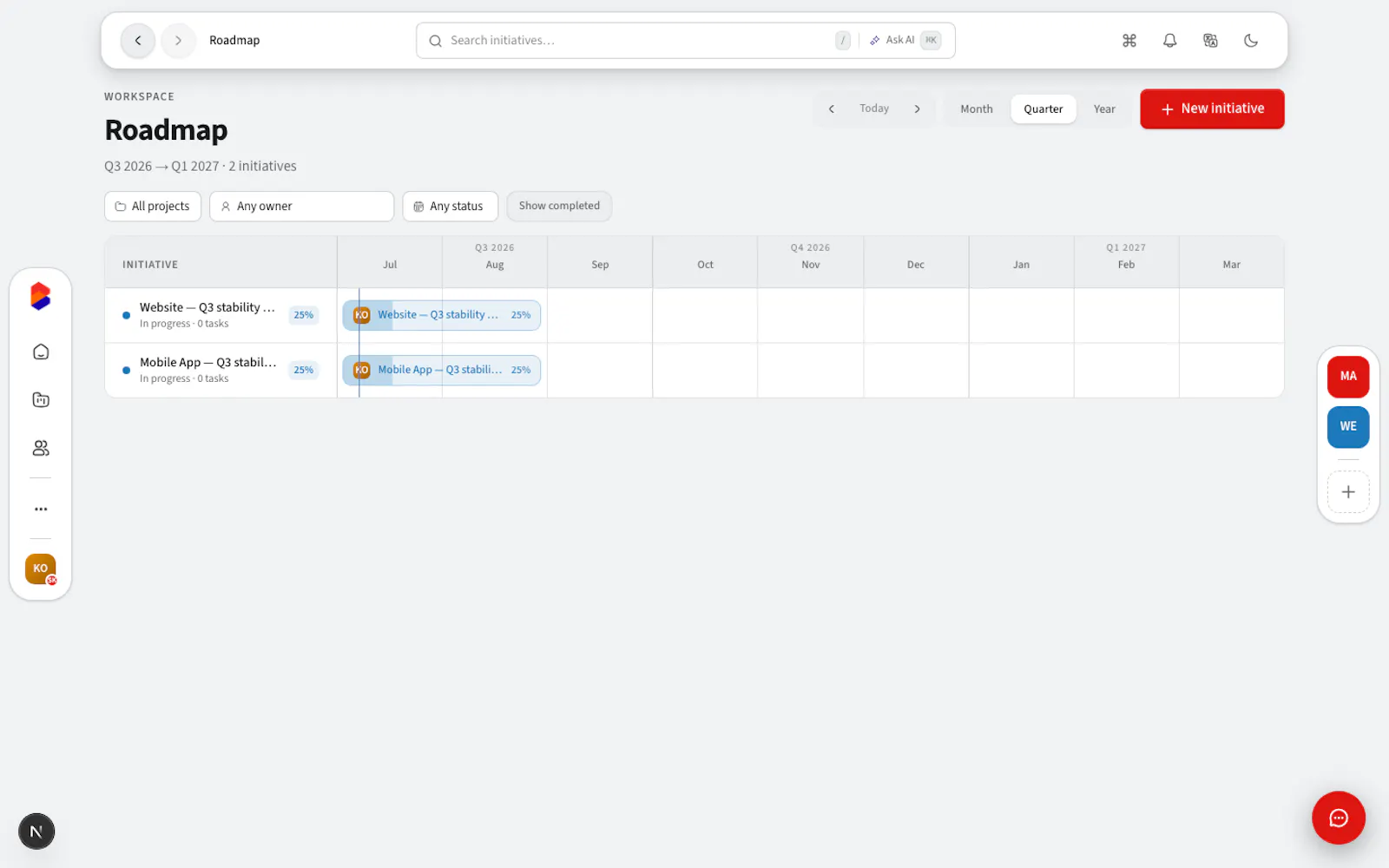This screenshot has height=868, width=1389.
Task: Open the command palette icon
Action: (x=1129, y=41)
